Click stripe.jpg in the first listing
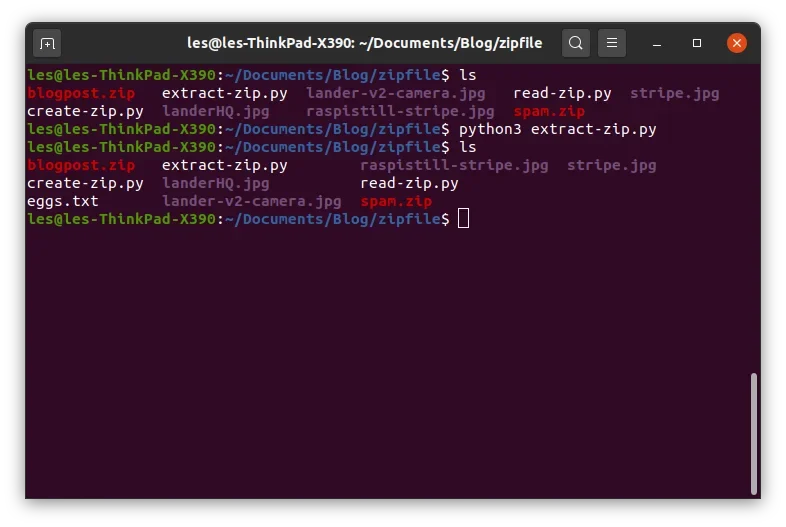Viewport: 786px width, 527px height. coord(675,93)
